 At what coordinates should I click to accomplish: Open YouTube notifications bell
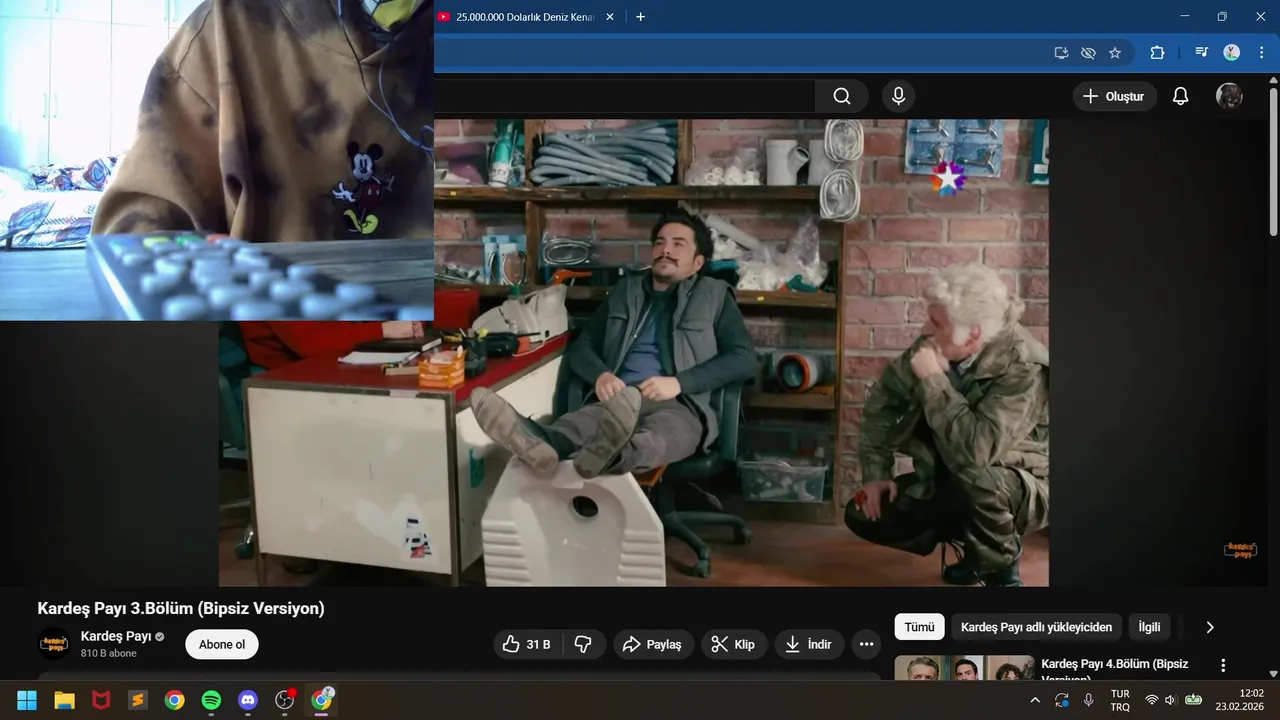[1181, 96]
